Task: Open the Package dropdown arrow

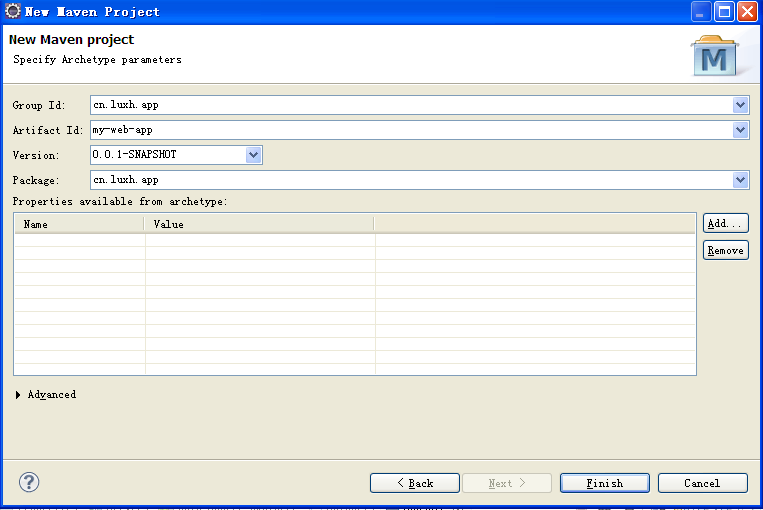Action: click(740, 180)
